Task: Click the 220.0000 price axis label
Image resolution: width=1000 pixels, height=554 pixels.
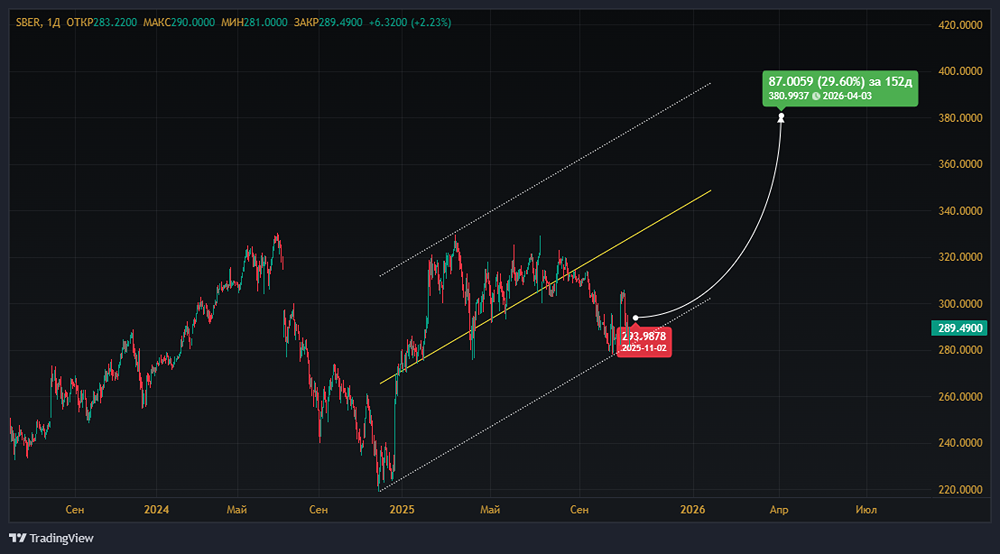Action: click(x=960, y=490)
